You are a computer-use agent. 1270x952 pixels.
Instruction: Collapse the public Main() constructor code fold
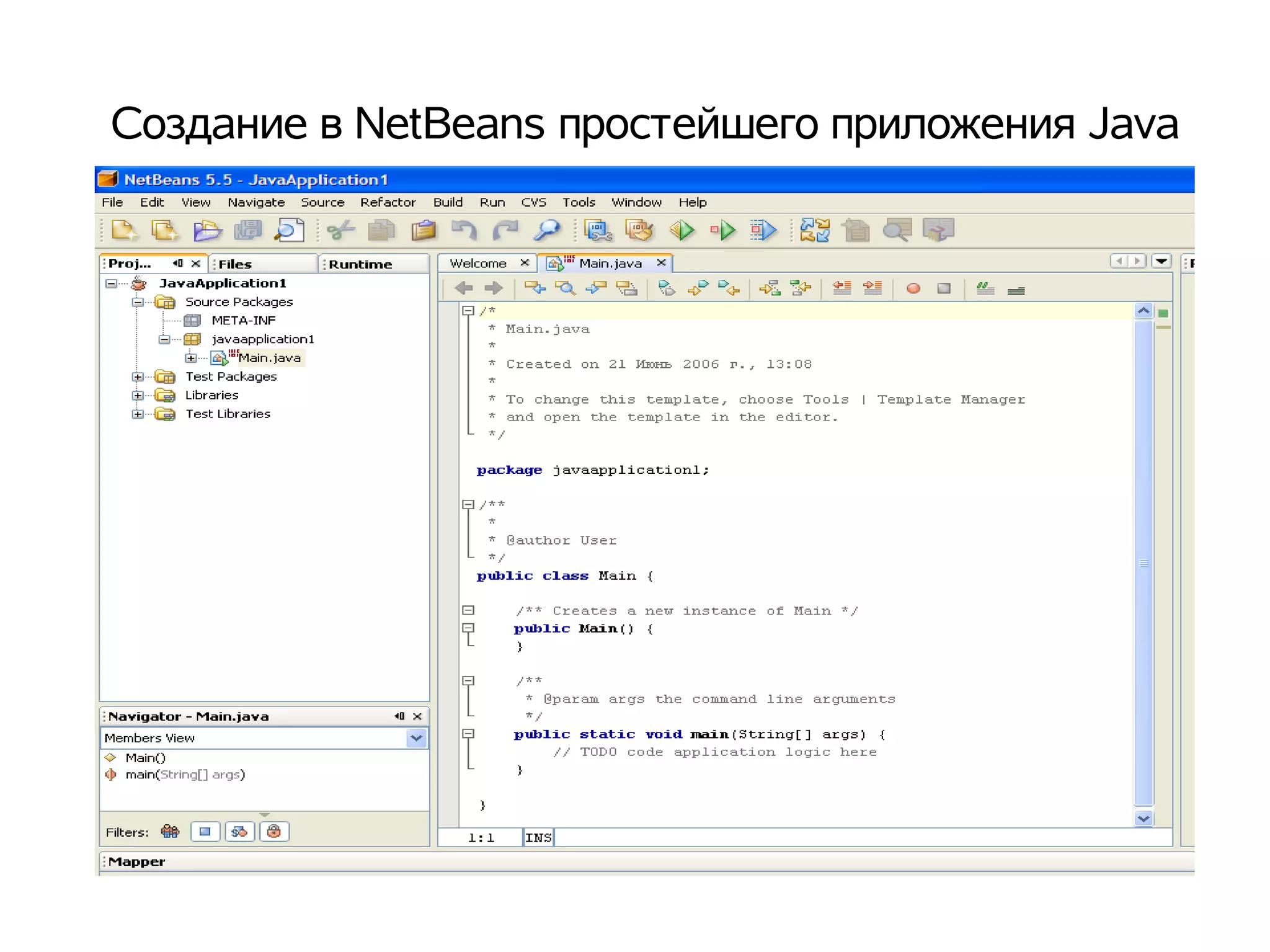468,628
